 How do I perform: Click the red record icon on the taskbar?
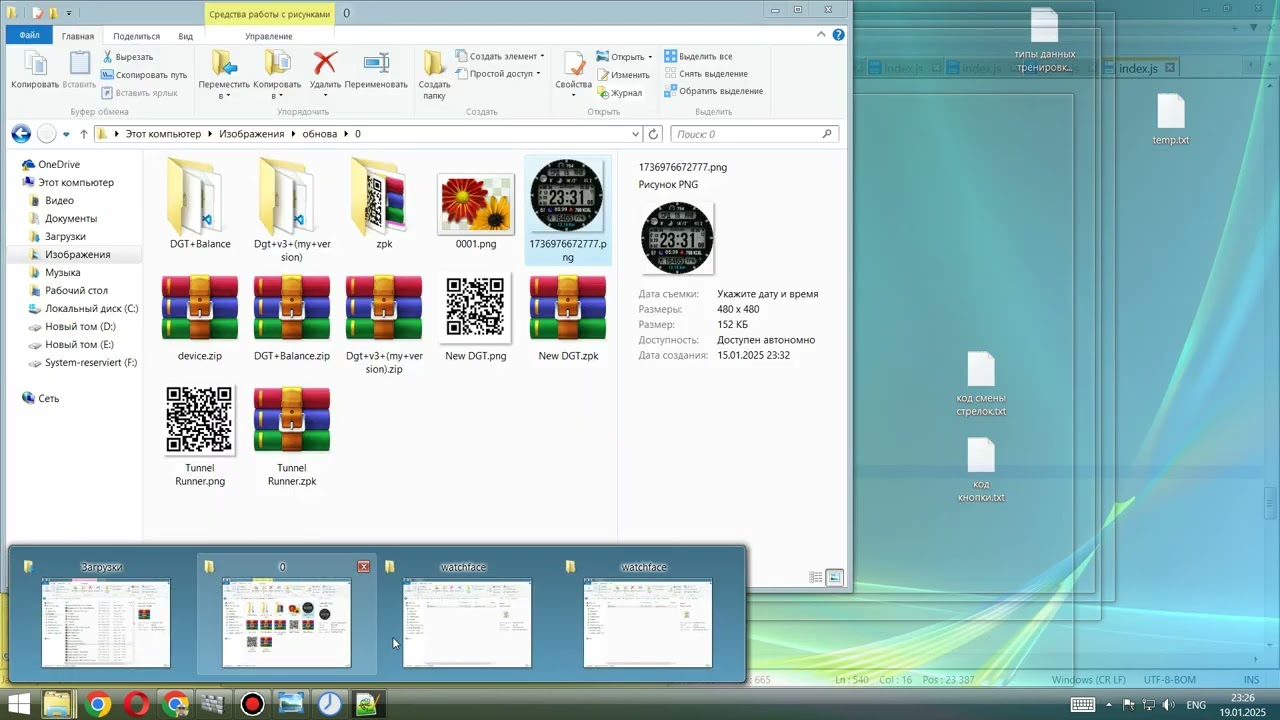(x=252, y=704)
